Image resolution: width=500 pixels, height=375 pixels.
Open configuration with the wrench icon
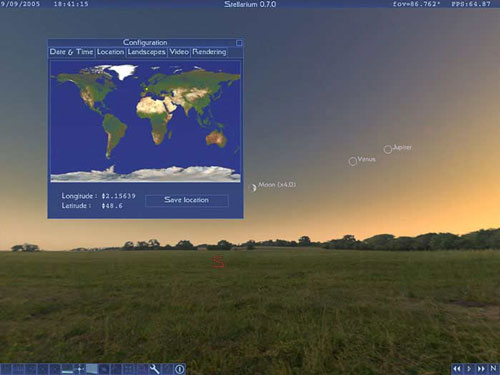coord(155,369)
